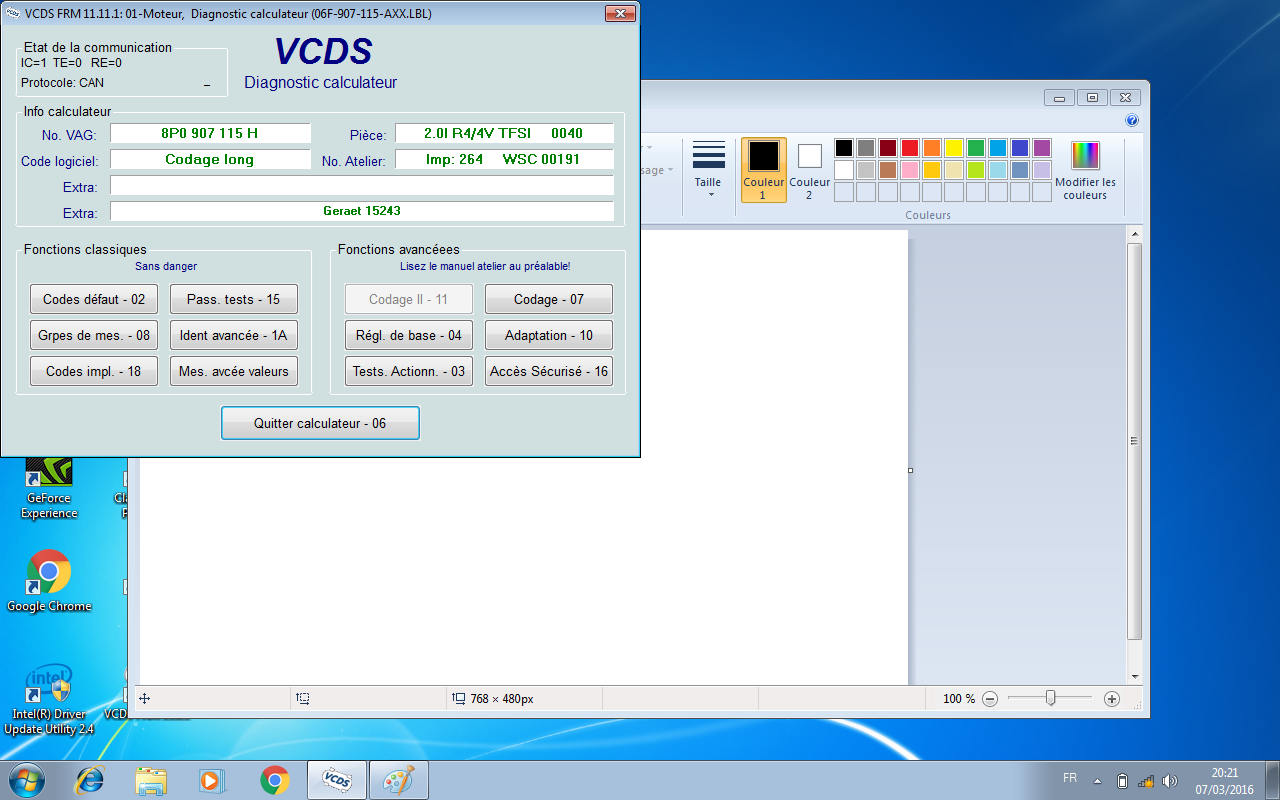The height and width of the screenshot is (800, 1280).
Task: Pick the orange color swatch
Action: [932, 148]
